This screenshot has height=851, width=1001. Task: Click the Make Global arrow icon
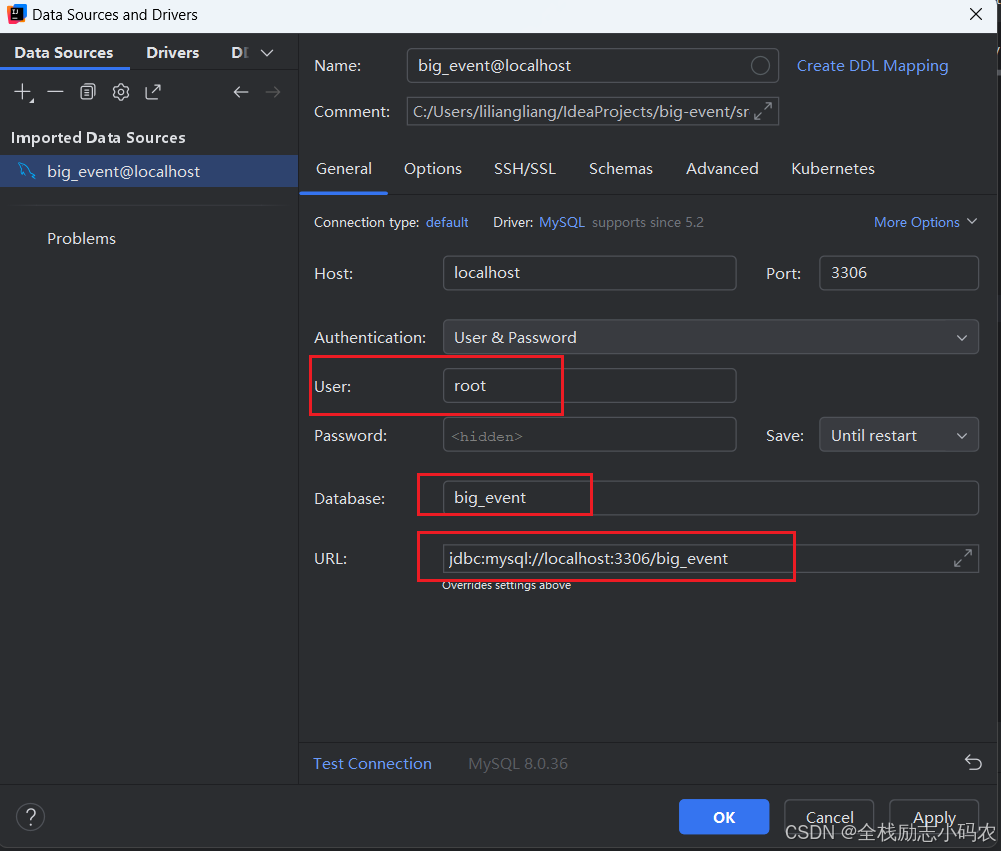tap(152, 91)
